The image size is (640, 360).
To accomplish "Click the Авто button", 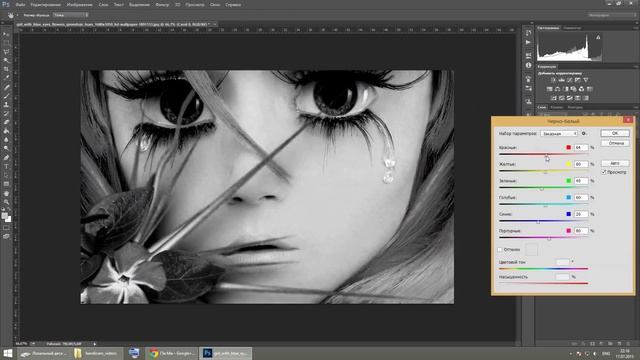I will (x=615, y=163).
